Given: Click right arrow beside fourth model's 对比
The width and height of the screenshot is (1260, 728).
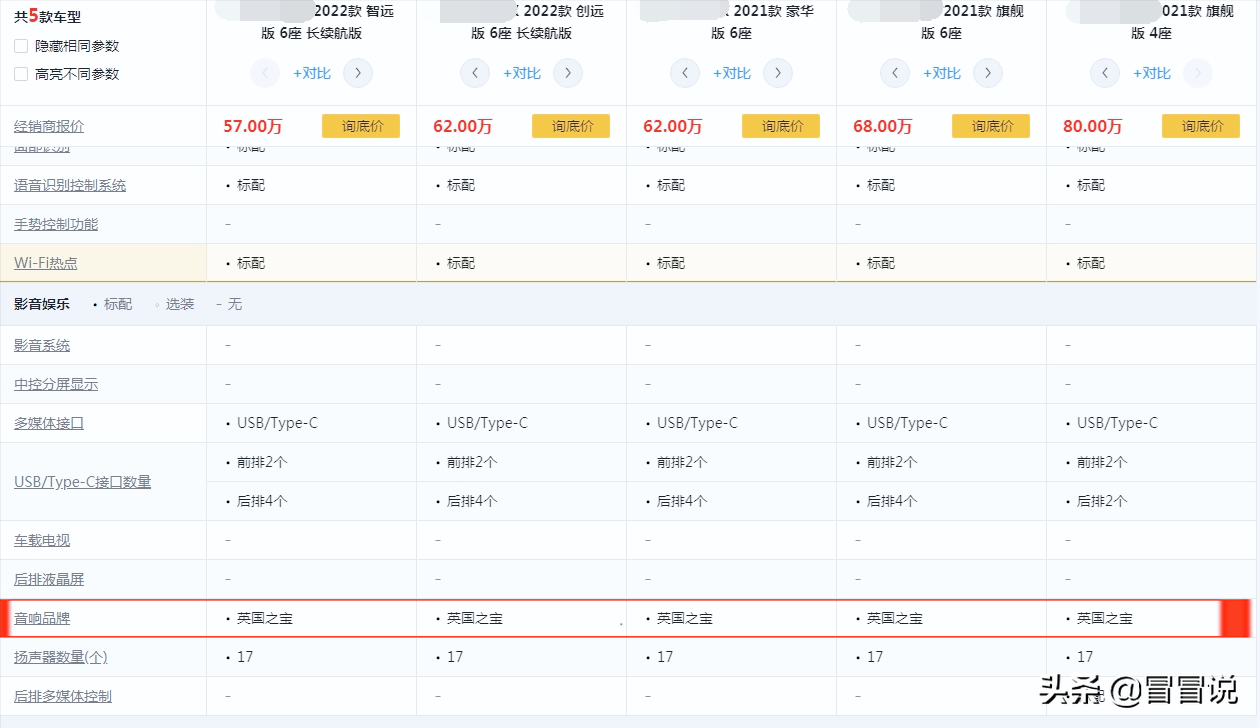Looking at the screenshot, I should coord(987,73).
